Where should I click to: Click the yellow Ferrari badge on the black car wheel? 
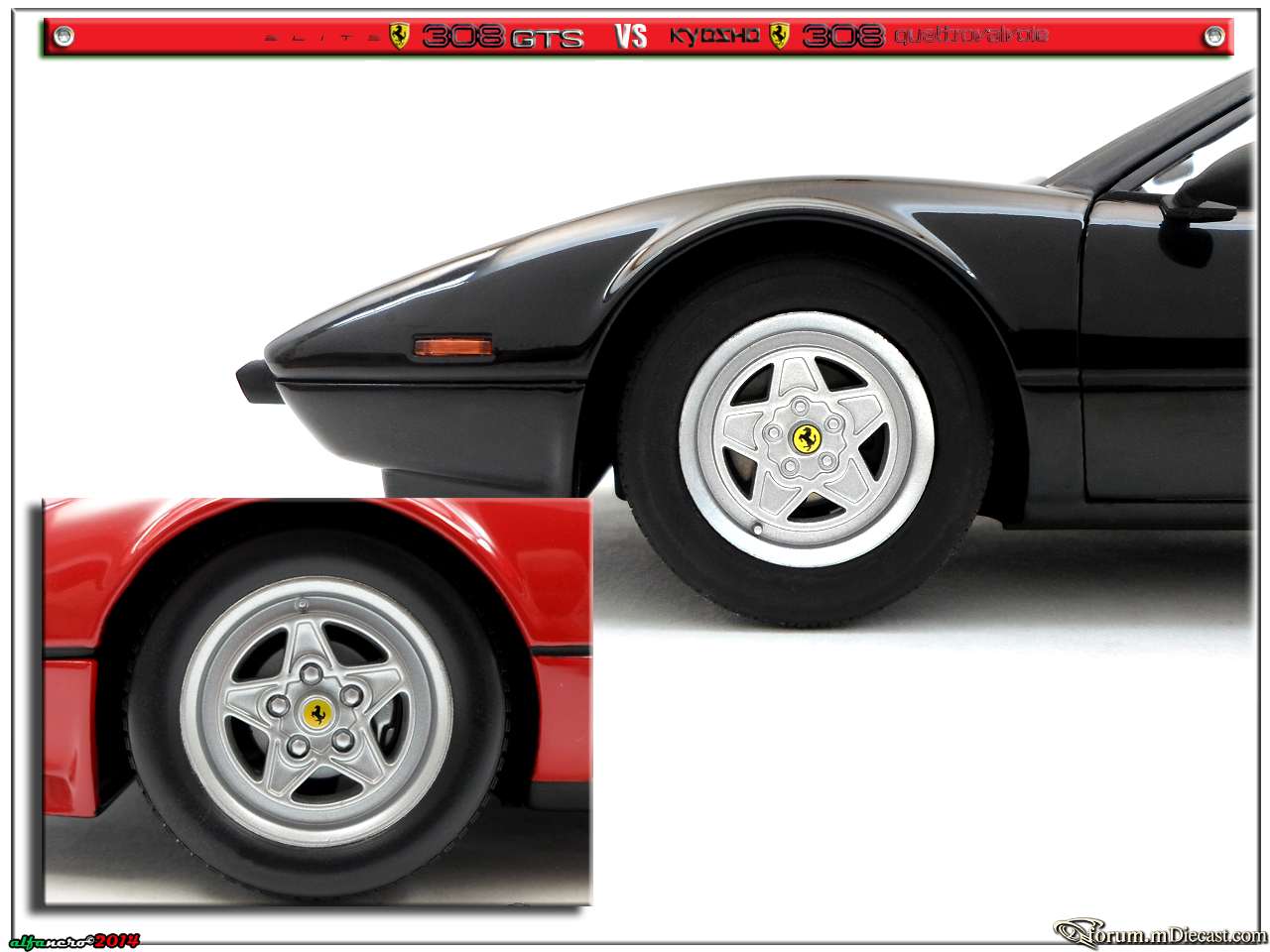(807, 438)
